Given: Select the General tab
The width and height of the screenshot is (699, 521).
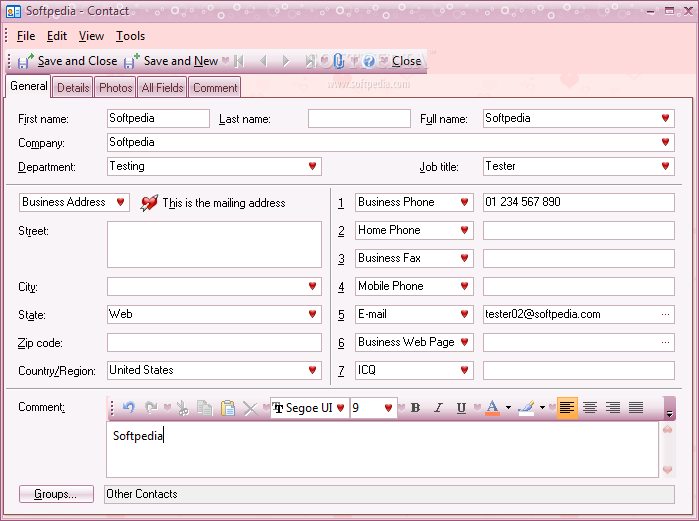Looking at the screenshot, I should [29, 86].
